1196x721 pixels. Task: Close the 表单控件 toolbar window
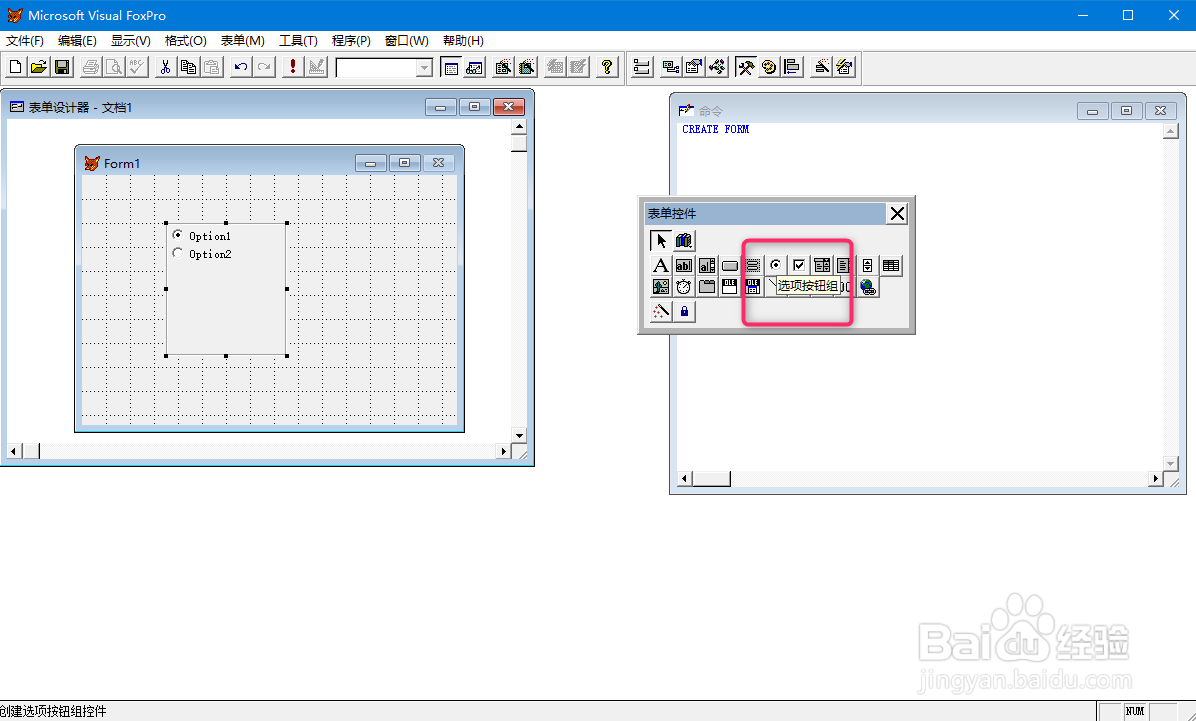897,214
